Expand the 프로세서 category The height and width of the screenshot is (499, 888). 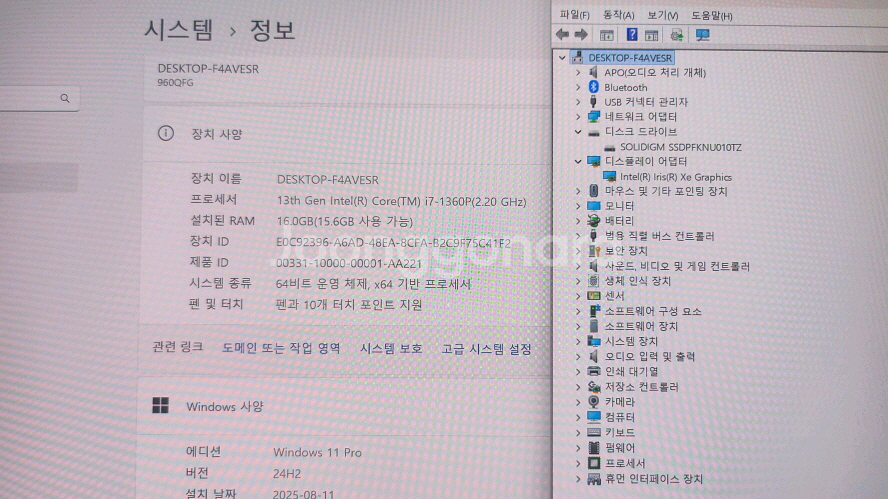click(578, 464)
